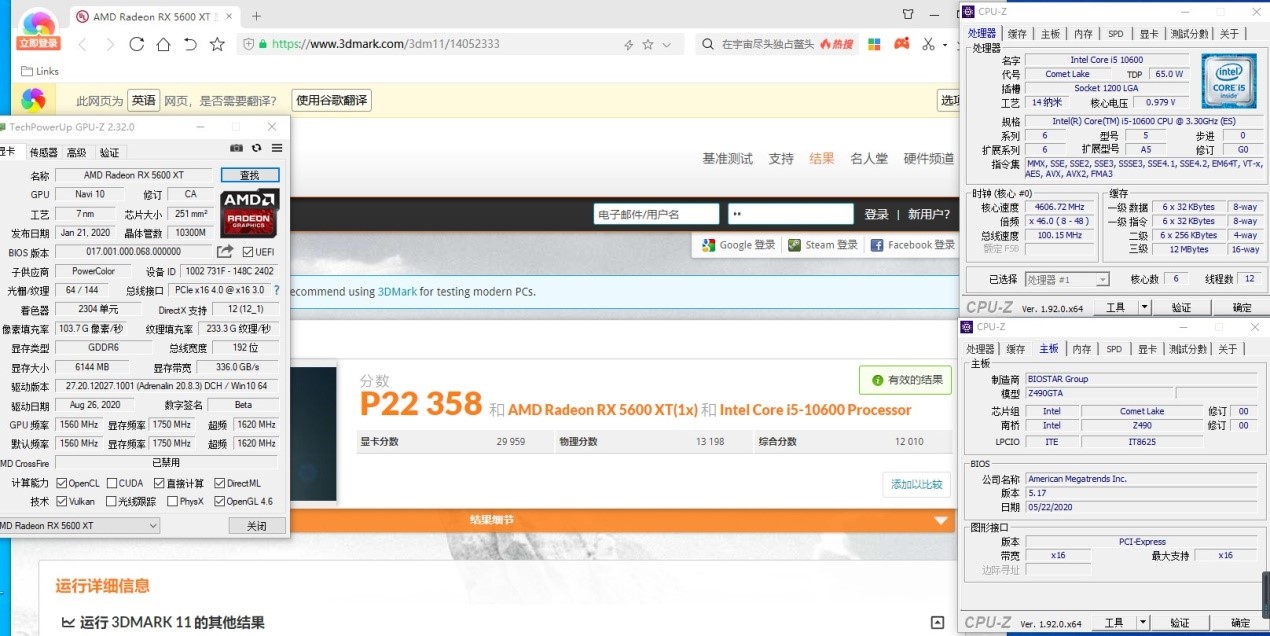Click the 新用户? link
The width and height of the screenshot is (1270, 636).
point(929,214)
